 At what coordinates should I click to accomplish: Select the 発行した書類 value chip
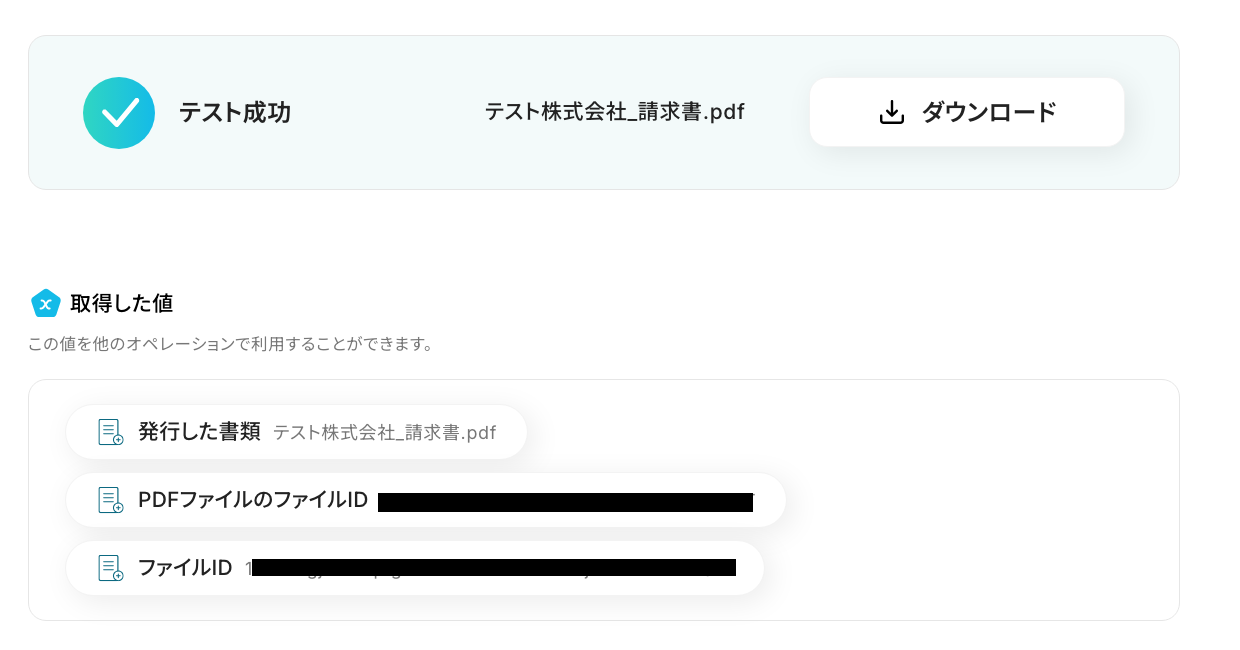click(296, 432)
